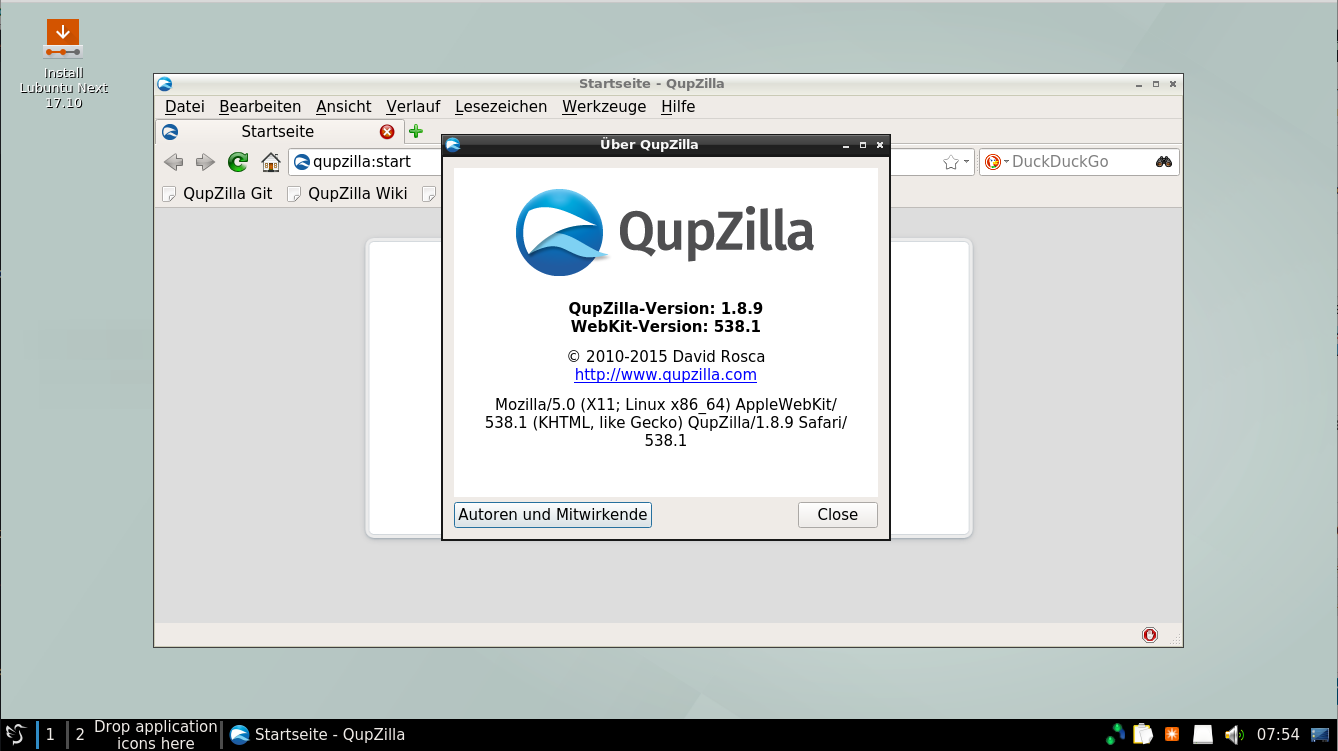Click the Close button in Über QupZilla
Image resolution: width=1338 pixels, height=751 pixels.
(x=838, y=515)
